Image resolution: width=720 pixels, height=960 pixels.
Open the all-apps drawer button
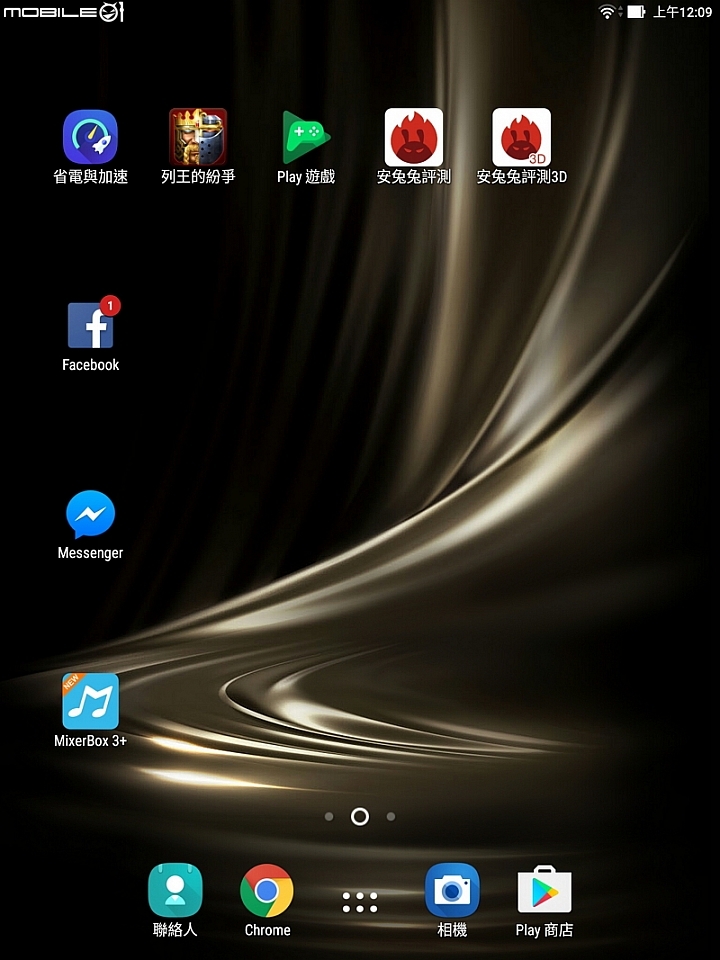pos(360,902)
